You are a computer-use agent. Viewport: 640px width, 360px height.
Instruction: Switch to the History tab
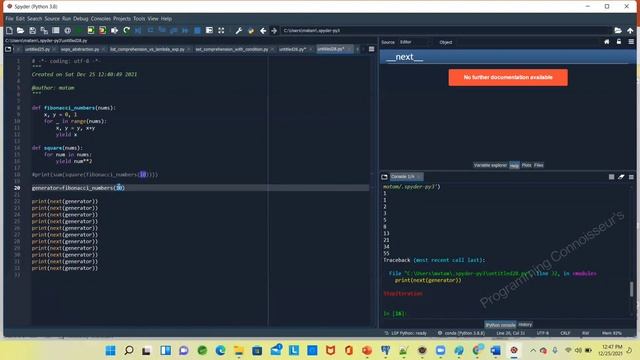coord(525,324)
